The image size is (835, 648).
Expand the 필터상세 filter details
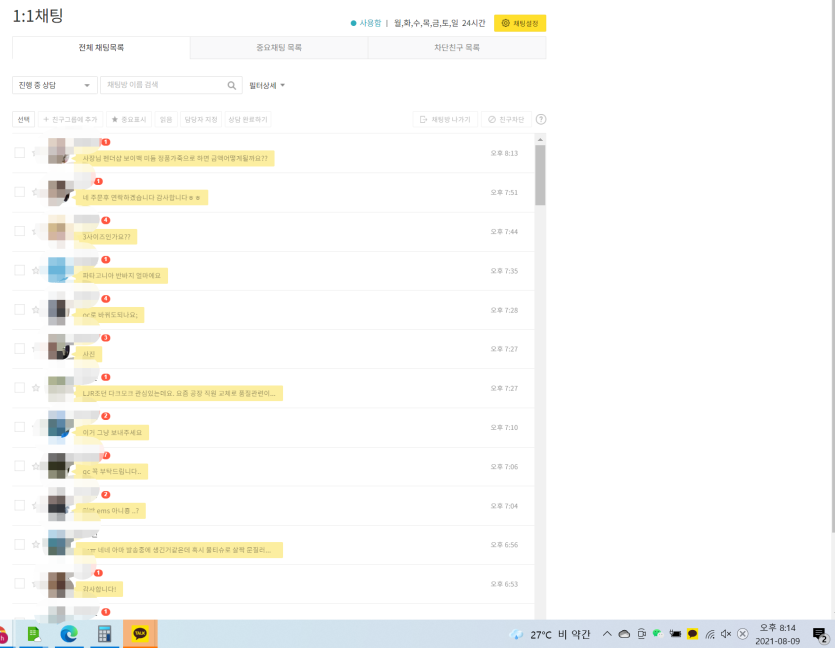(267, 85)
